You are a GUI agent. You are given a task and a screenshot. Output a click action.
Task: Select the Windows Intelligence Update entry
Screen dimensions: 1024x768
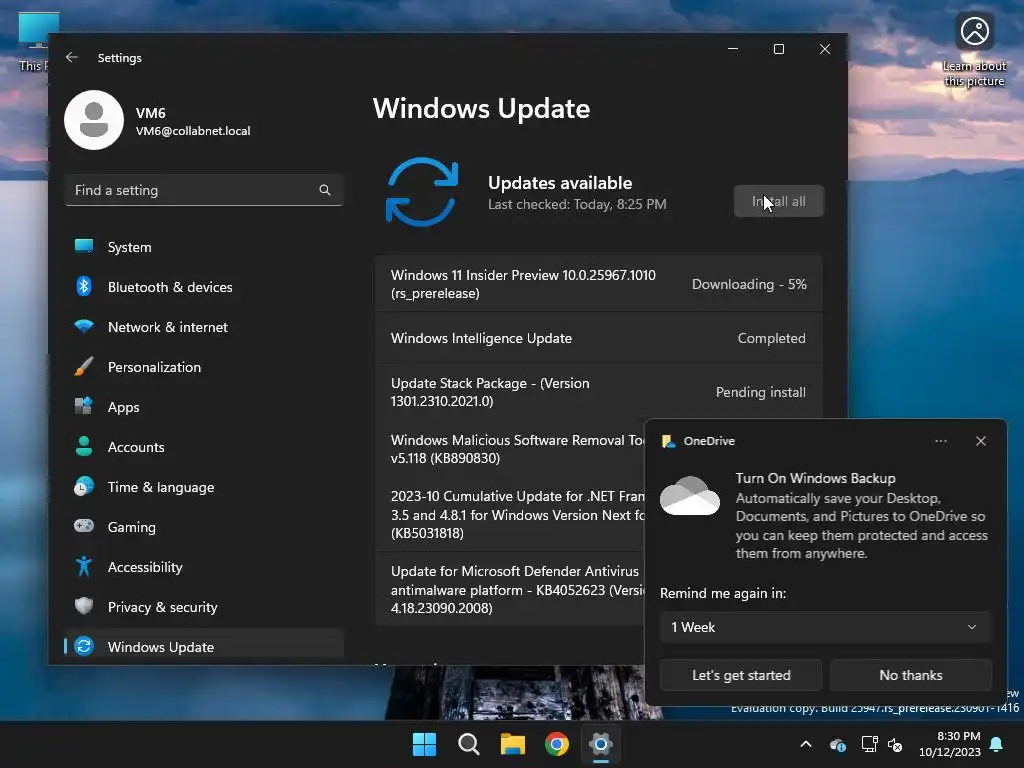[x=598, y=338]
